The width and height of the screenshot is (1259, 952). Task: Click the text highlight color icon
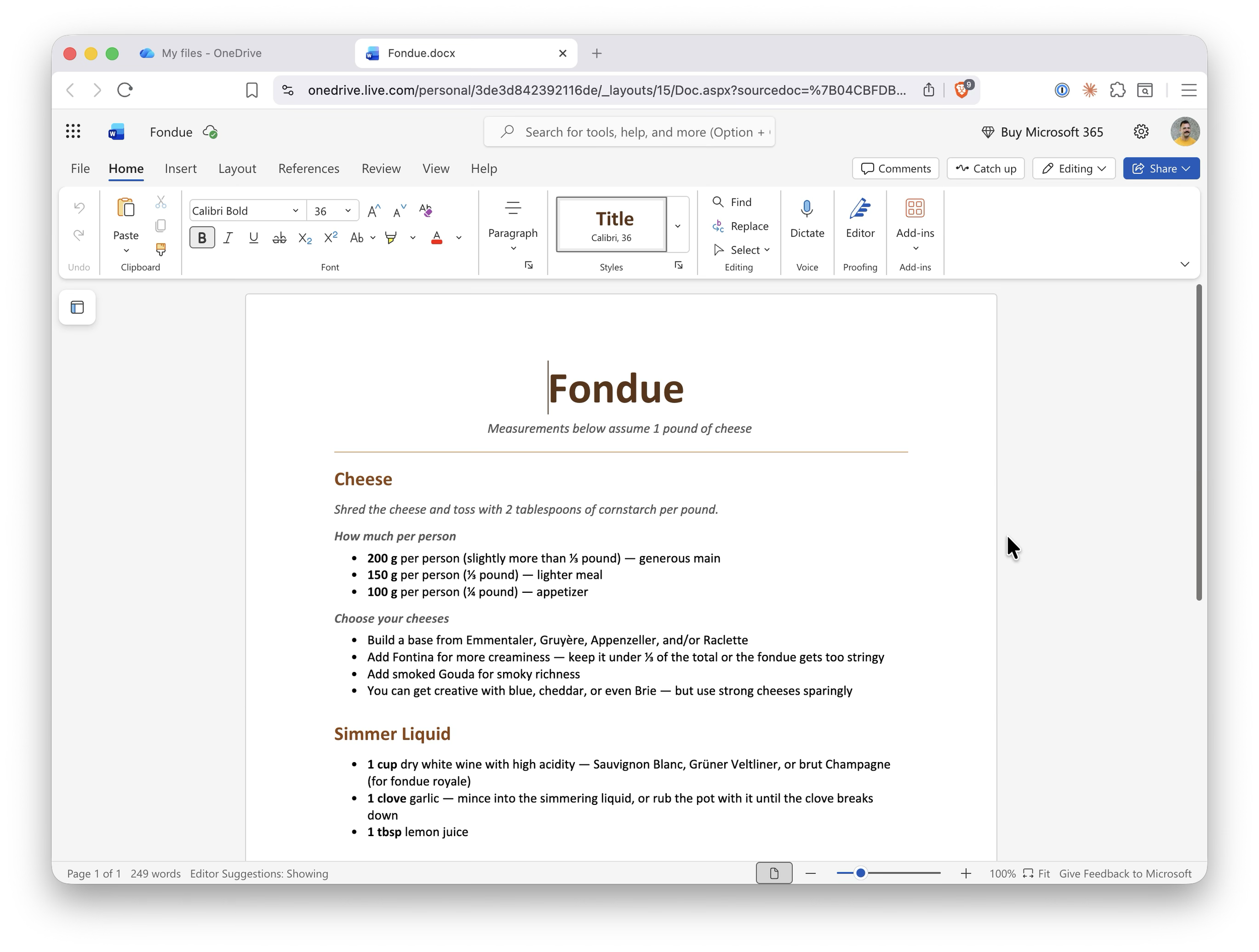pos(391,237)
